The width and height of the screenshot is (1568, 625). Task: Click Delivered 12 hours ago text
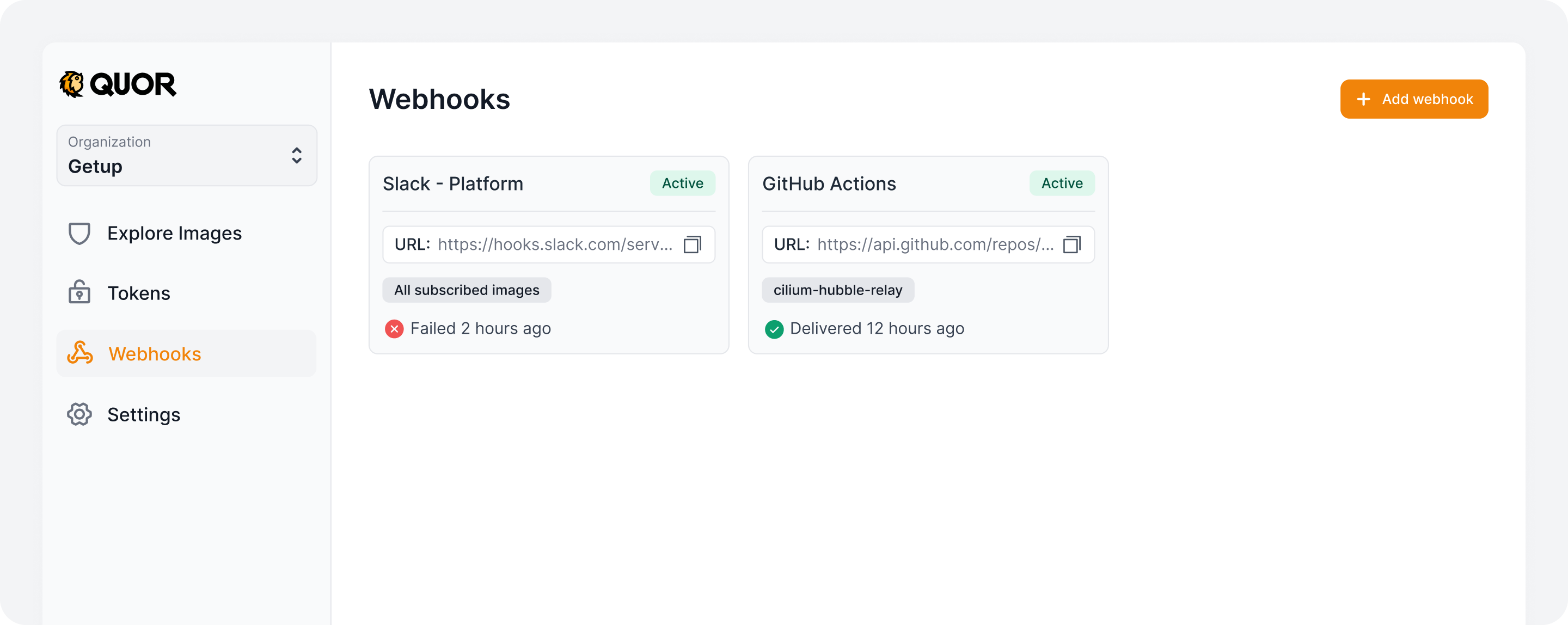(877, 329)
